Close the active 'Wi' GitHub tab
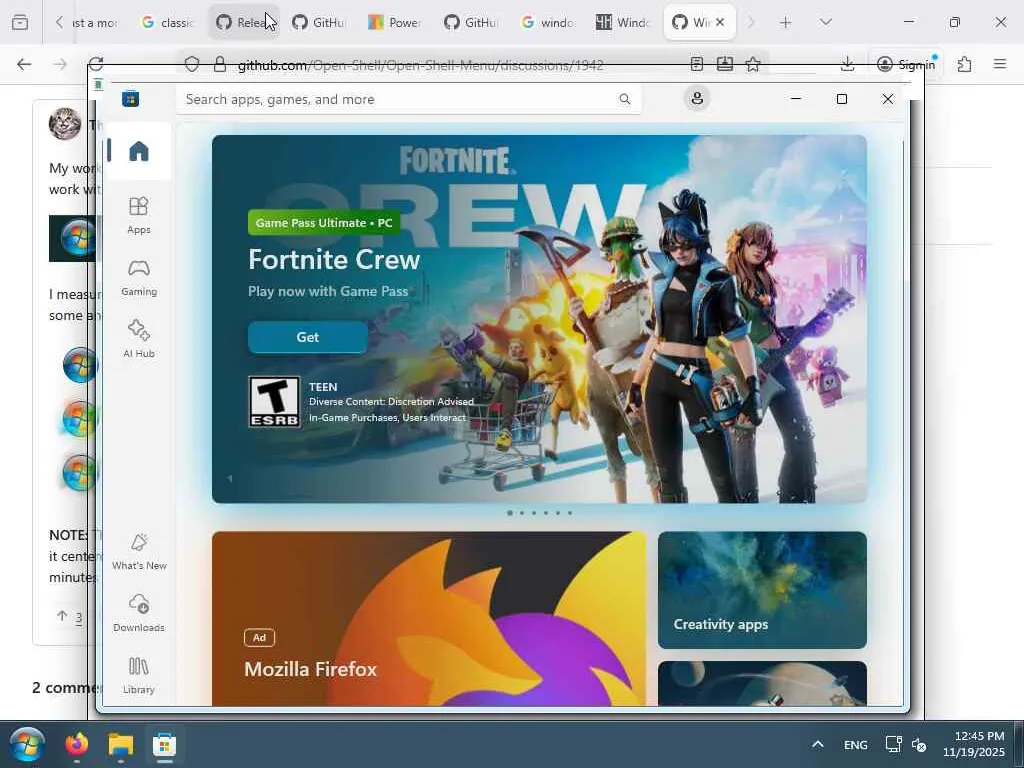1024x768 pixels. click(x=720, y=22)
